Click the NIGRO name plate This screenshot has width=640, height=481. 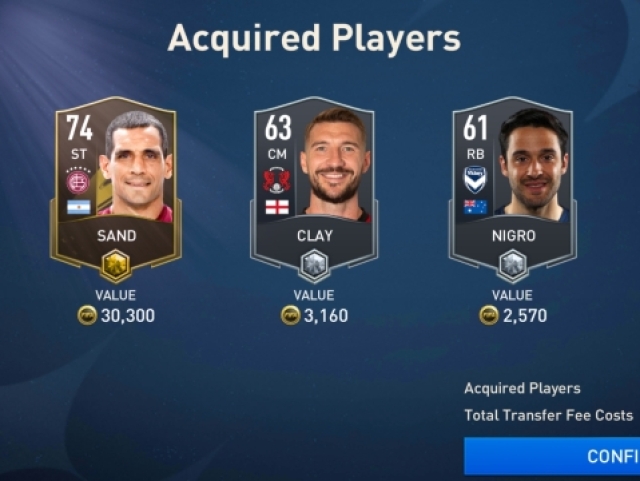(513, 236)
